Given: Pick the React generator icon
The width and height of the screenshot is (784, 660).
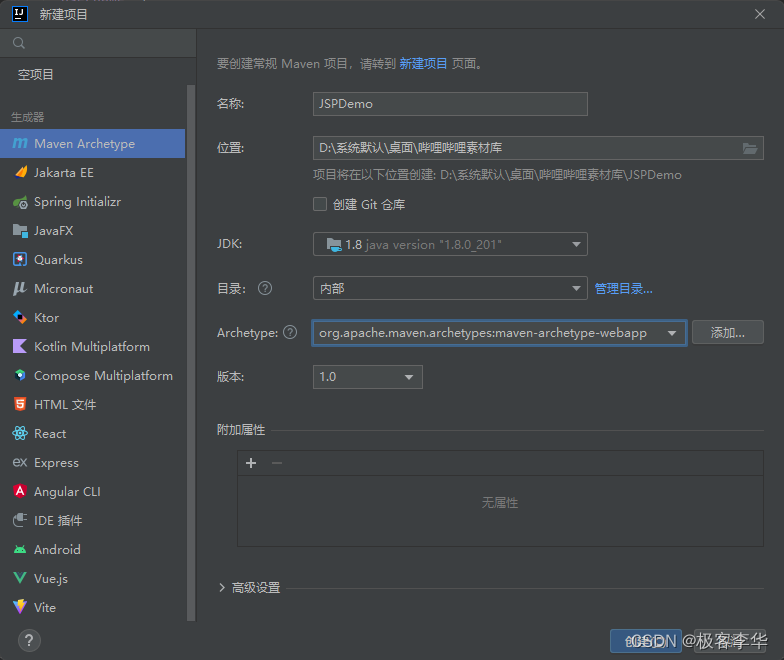Looking at the screenshot, I should [x=20, y=434].
